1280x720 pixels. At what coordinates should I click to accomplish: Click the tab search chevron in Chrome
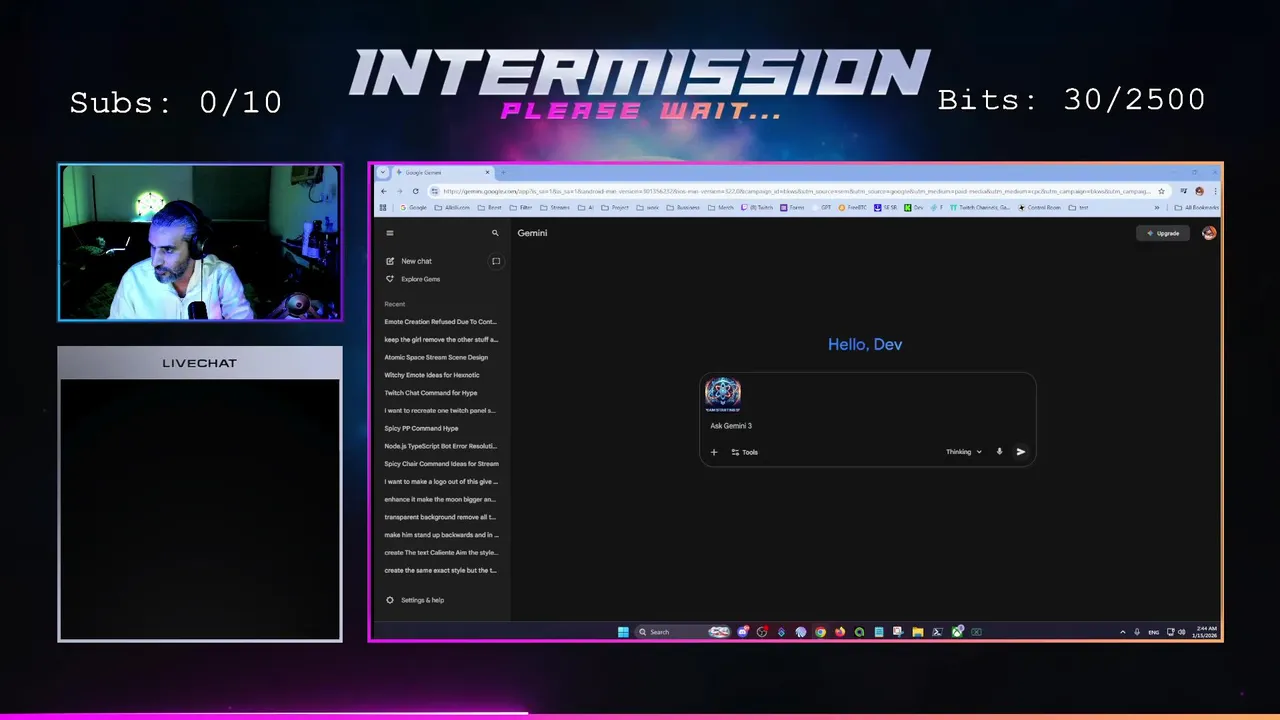click(x=382, y=172)
